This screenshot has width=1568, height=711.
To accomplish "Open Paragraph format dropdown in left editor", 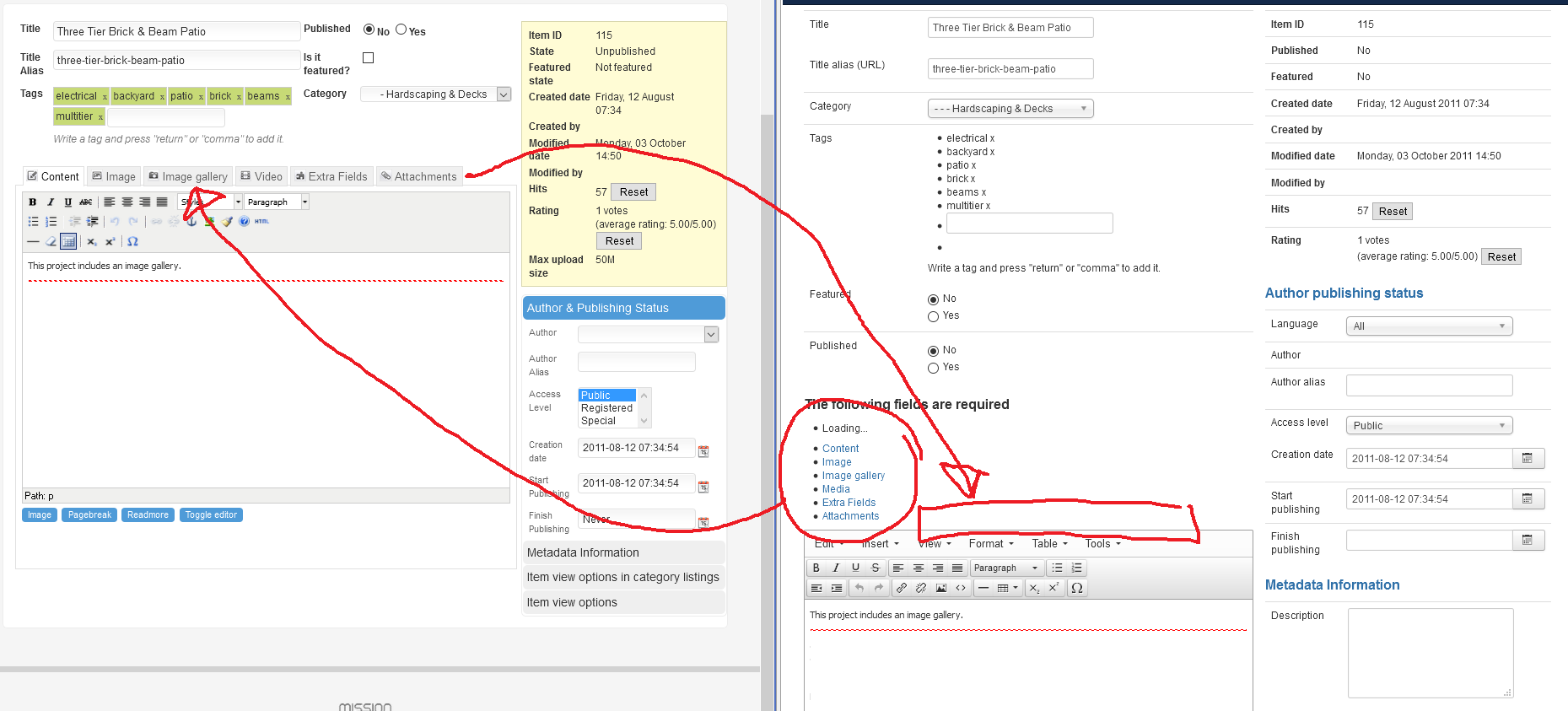I will (x=277, y=202).
